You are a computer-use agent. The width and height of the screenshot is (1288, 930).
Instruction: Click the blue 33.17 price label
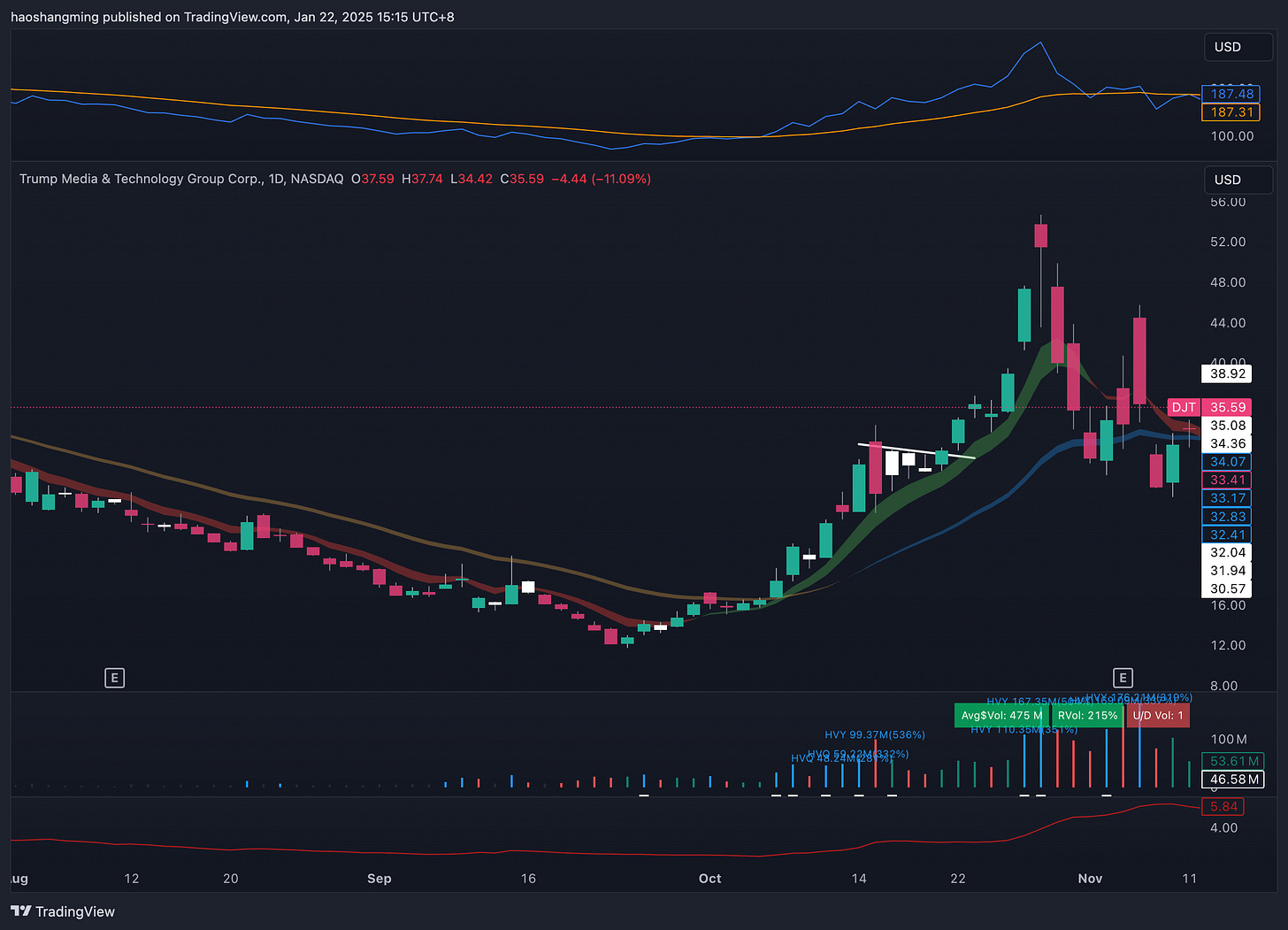click(1228, 498)
